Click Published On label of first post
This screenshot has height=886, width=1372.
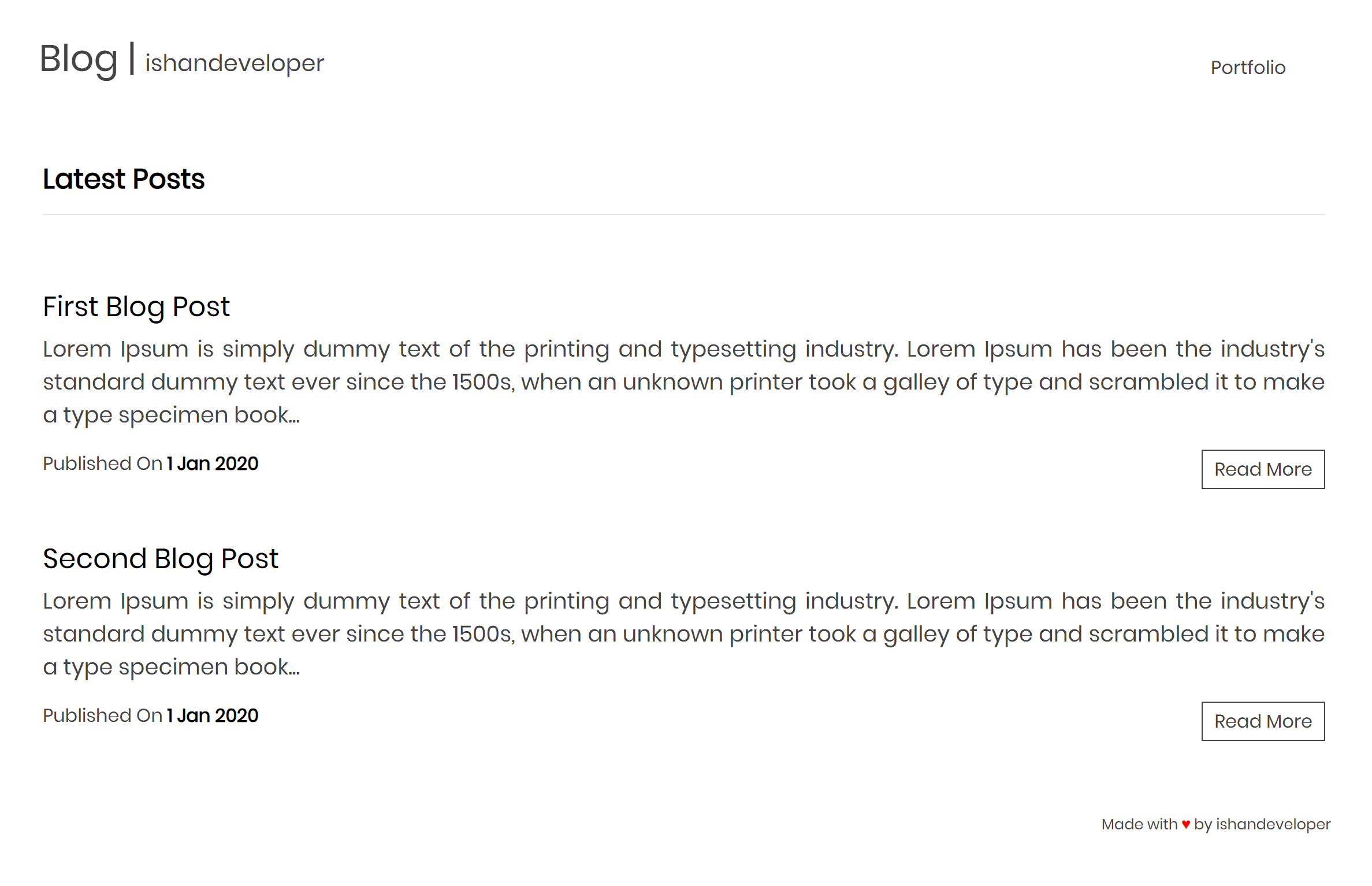[x=102, y=464]
